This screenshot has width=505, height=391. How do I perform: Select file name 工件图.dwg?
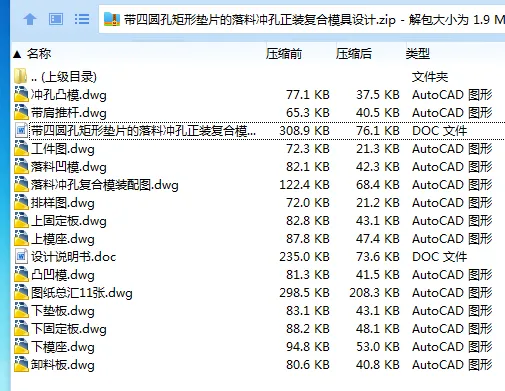pos(63,149)
